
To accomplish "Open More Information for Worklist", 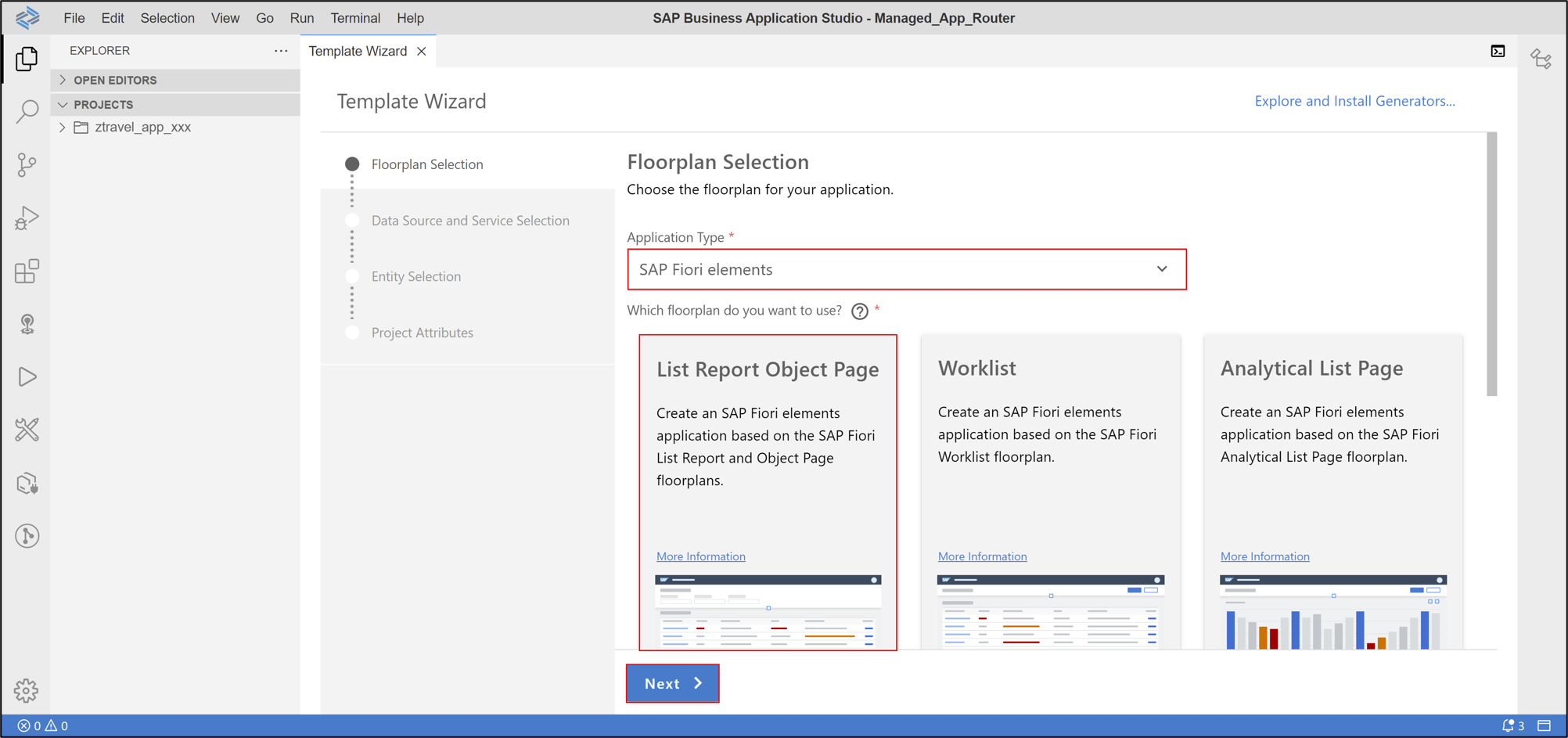I will pyautogui.click(x=983, y=556).
